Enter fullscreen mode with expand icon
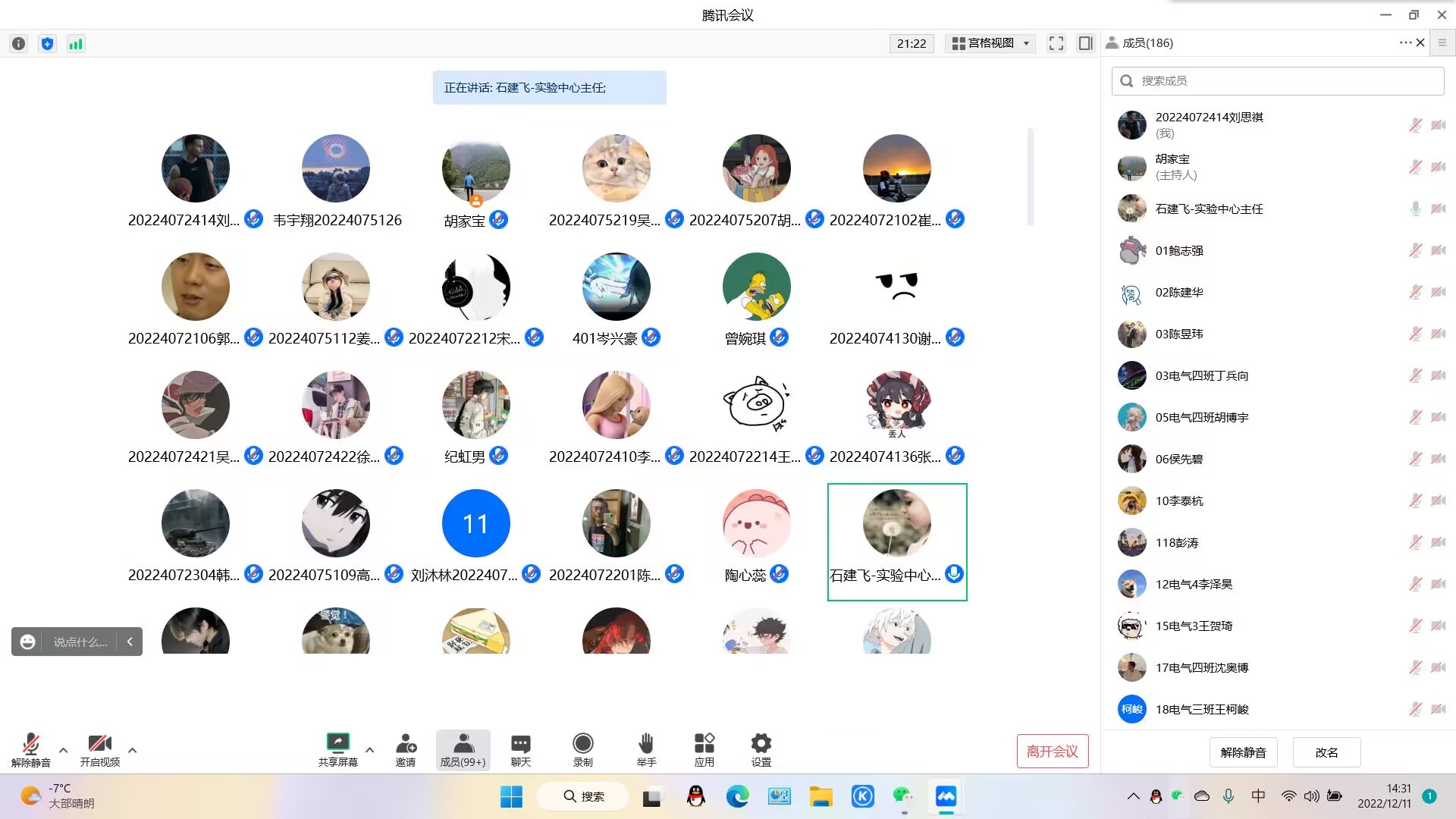 coord(1056,43)
